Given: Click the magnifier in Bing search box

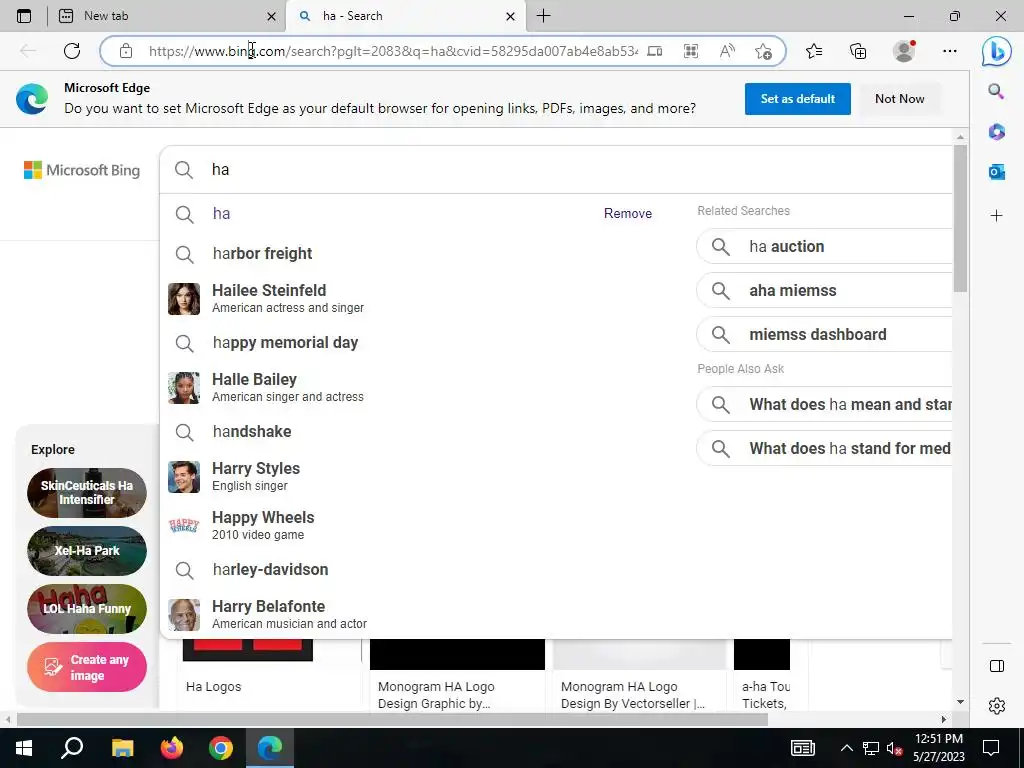Looking at the screenshot, I should pos(184,170).
